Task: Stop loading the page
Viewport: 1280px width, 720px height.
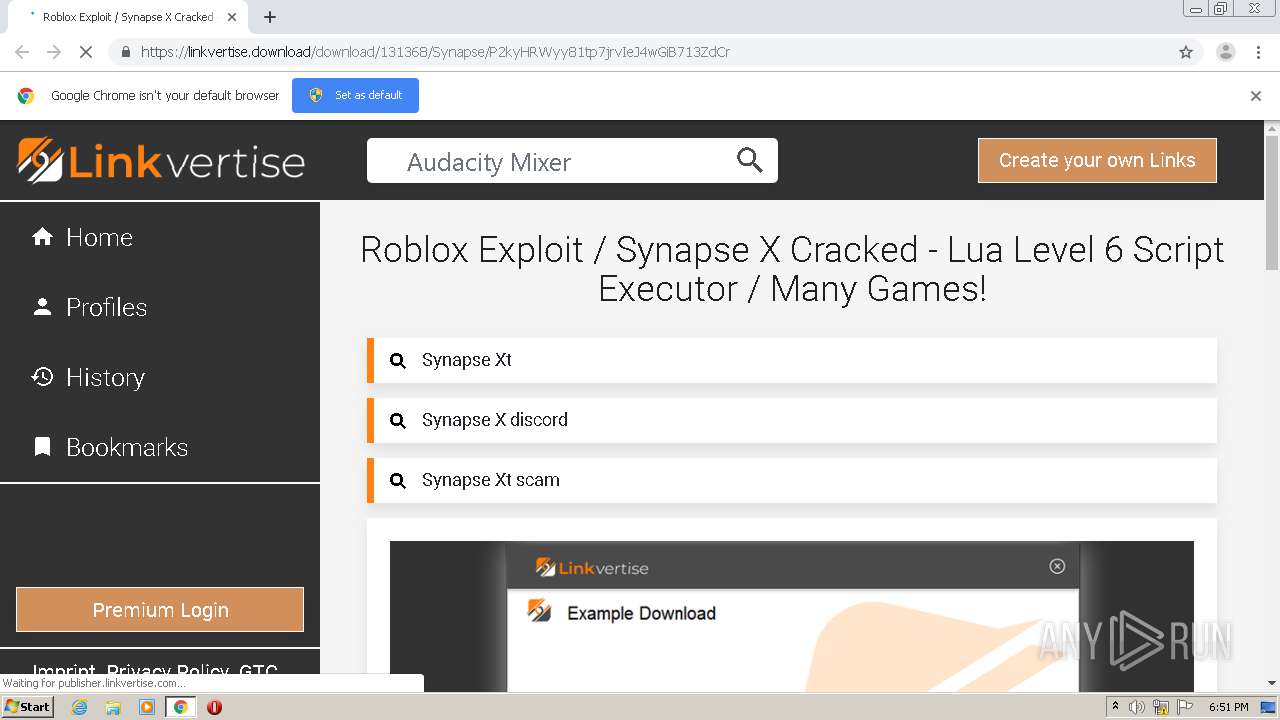Action: [x=86, y=52]
